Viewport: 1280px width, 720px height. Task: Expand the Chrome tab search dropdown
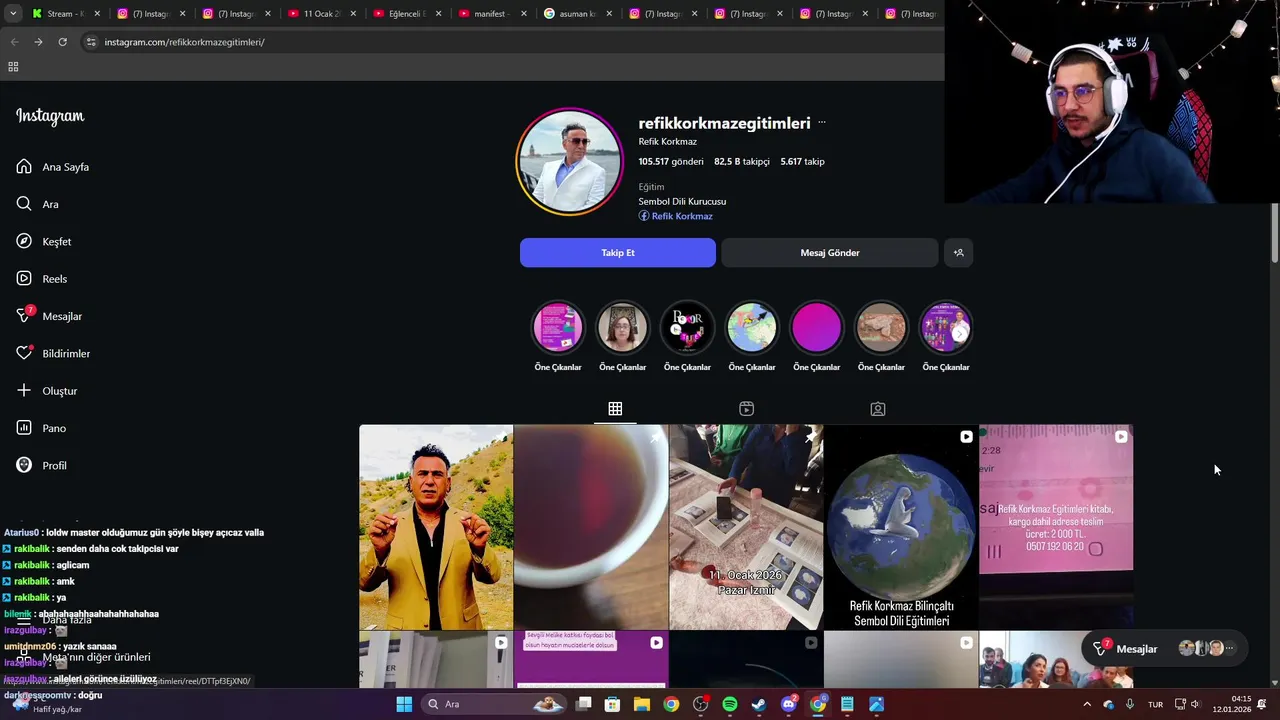pos(13,14)
